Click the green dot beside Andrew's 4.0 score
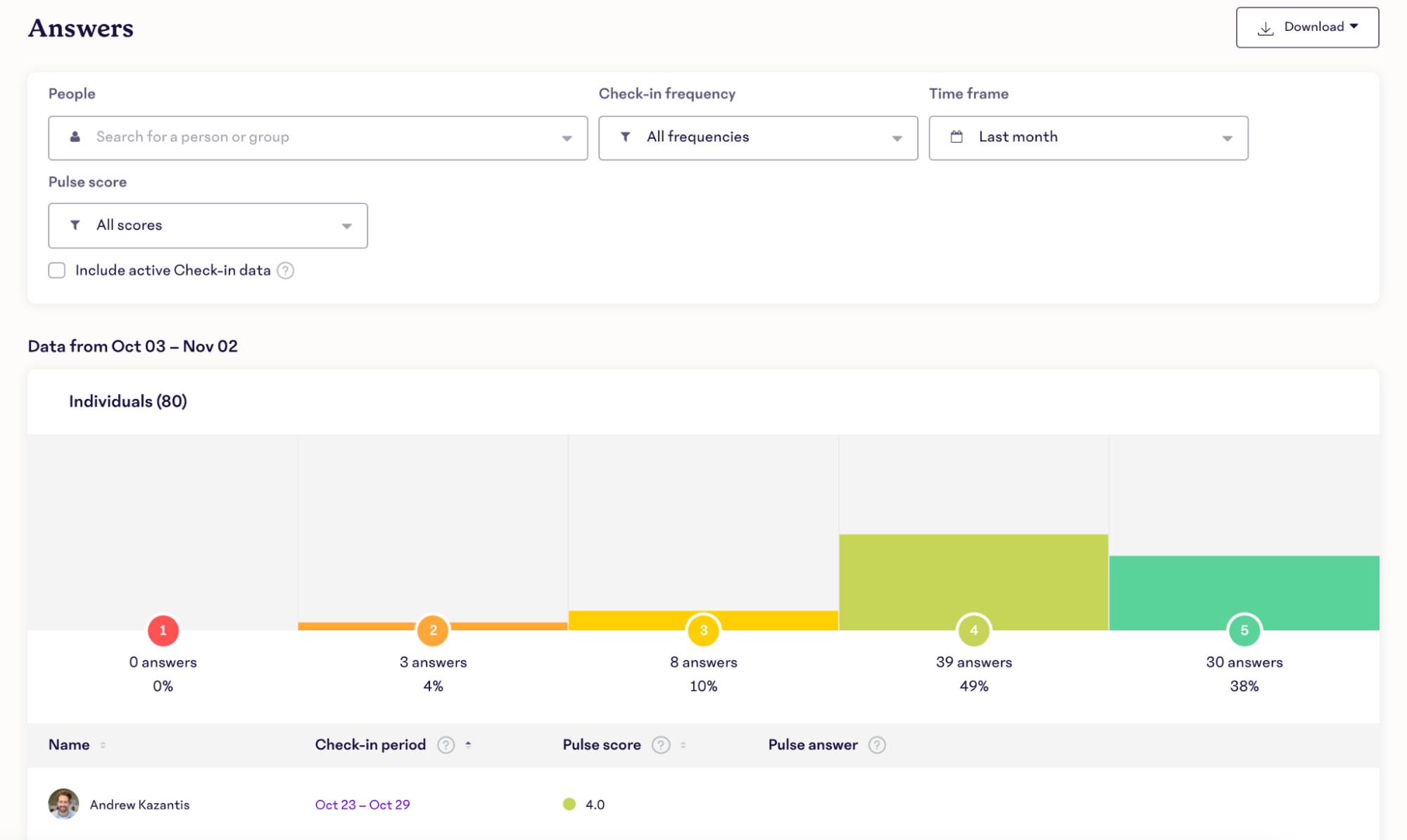The width and height of the screenshot is (1407, 840). [568, 804]
